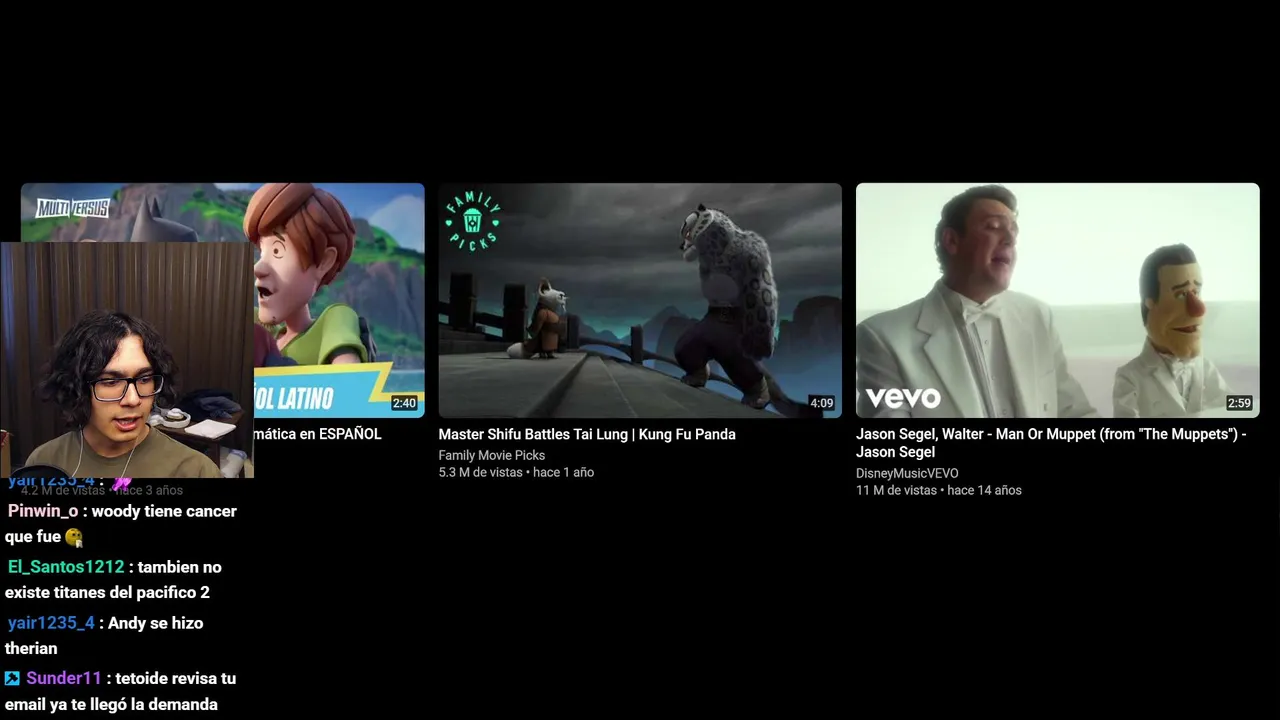Viewport: 1280px width, 720px height.
Task: Click the 2:59 duration badge
Action: [x=1239, y=403]
